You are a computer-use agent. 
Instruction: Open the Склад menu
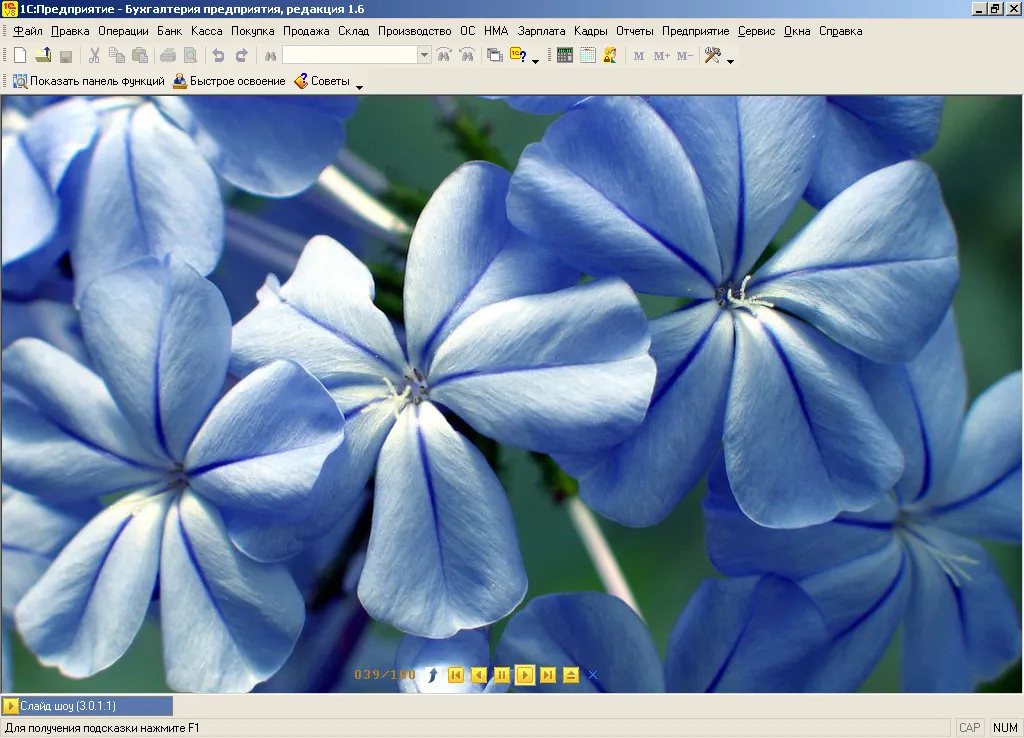click(x=353, y=31)
